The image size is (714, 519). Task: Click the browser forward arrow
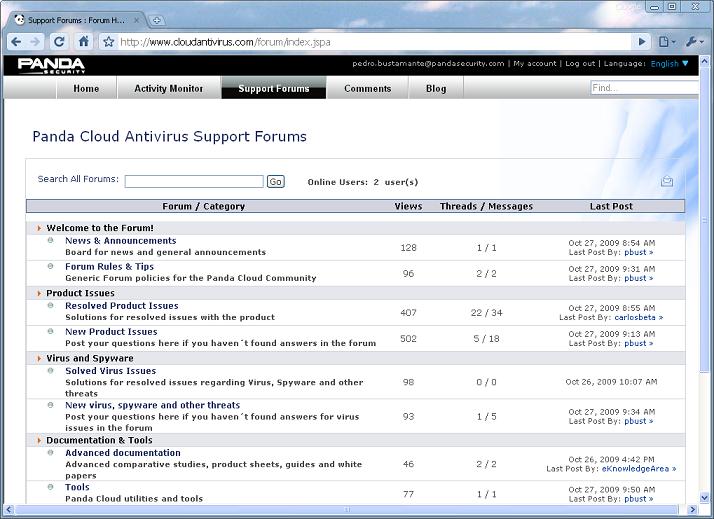tap(35, 42)
